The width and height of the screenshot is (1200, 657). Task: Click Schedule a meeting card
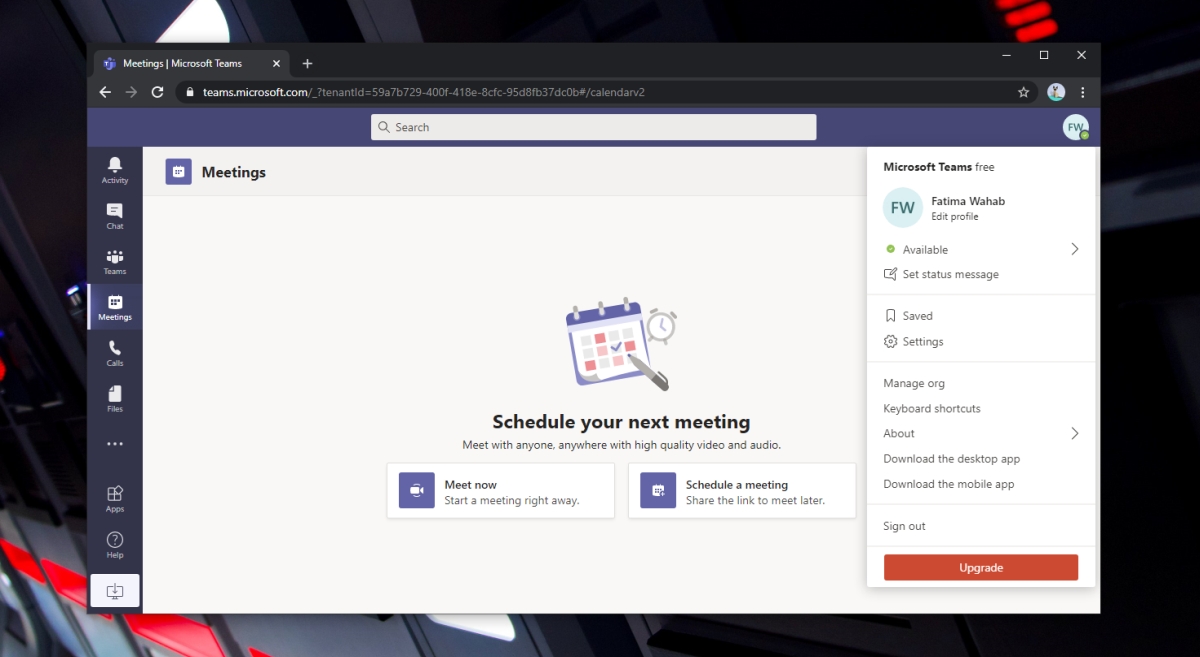(x=742, y=490)
